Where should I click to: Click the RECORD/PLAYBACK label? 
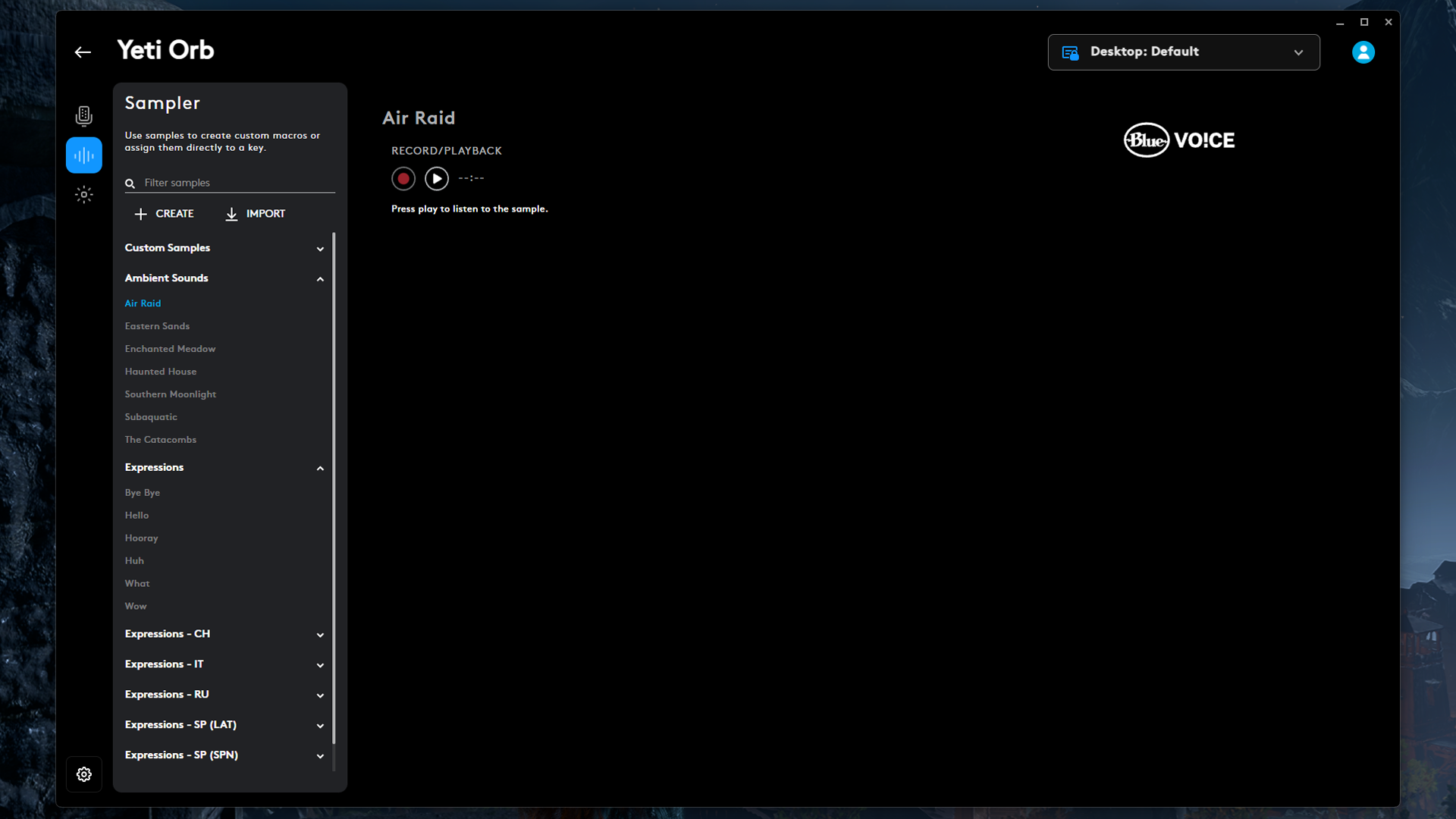click(447, 151)
